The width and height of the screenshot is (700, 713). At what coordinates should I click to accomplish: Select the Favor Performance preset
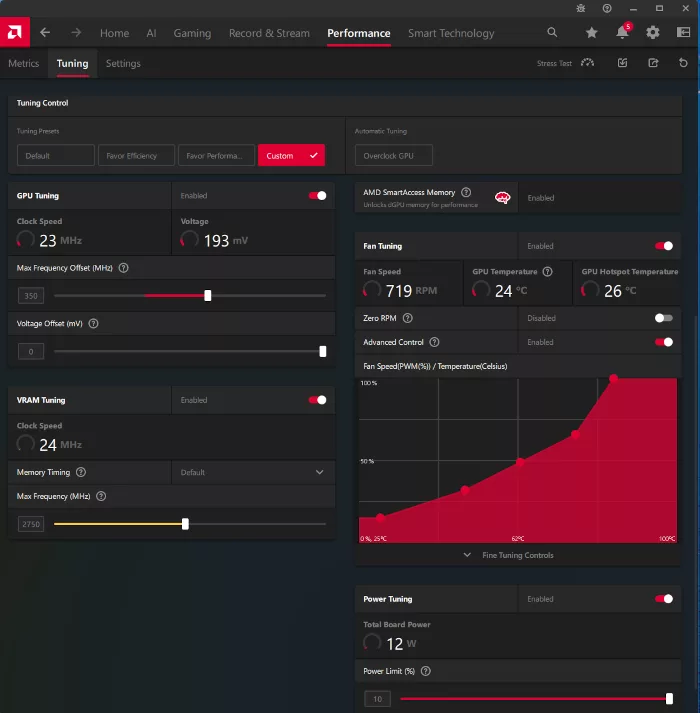tap(216, 156)
